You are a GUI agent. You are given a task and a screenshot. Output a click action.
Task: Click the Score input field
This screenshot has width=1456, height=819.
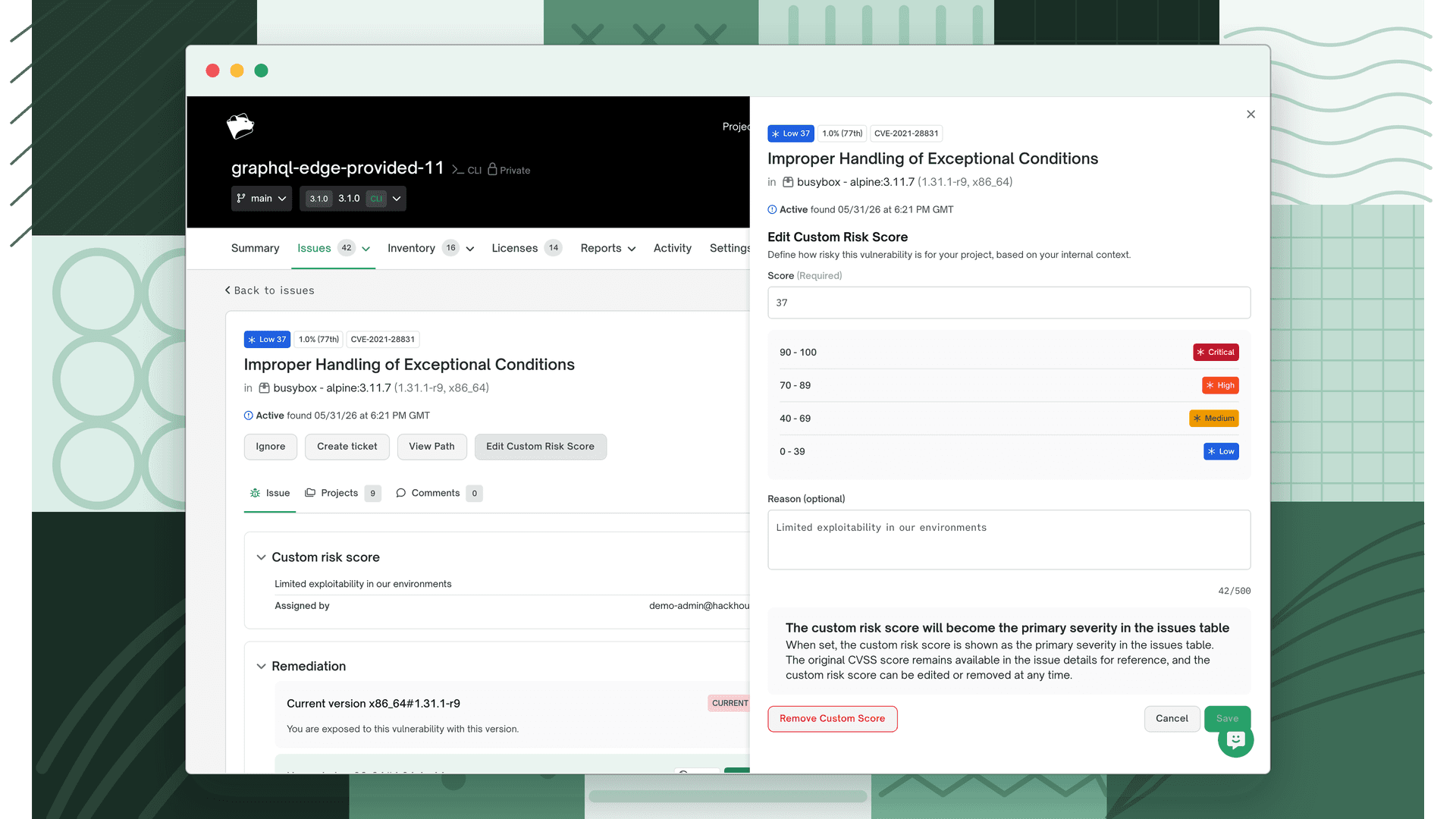[1009, 303]
